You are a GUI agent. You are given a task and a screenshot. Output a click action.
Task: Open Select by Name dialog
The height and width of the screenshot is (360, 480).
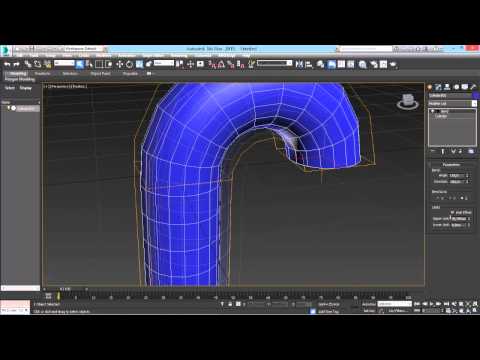tap(89, 64)
